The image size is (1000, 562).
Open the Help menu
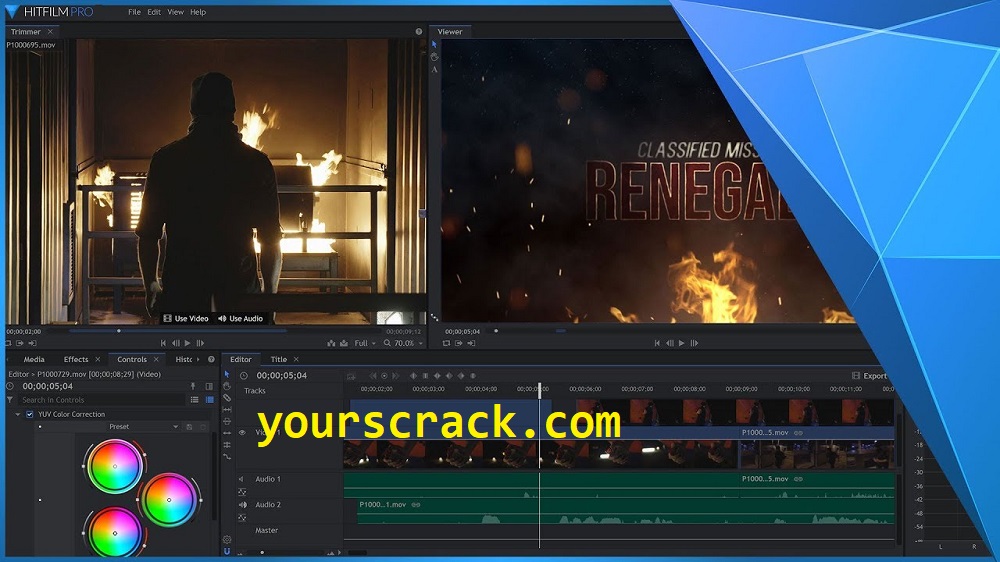198,12
